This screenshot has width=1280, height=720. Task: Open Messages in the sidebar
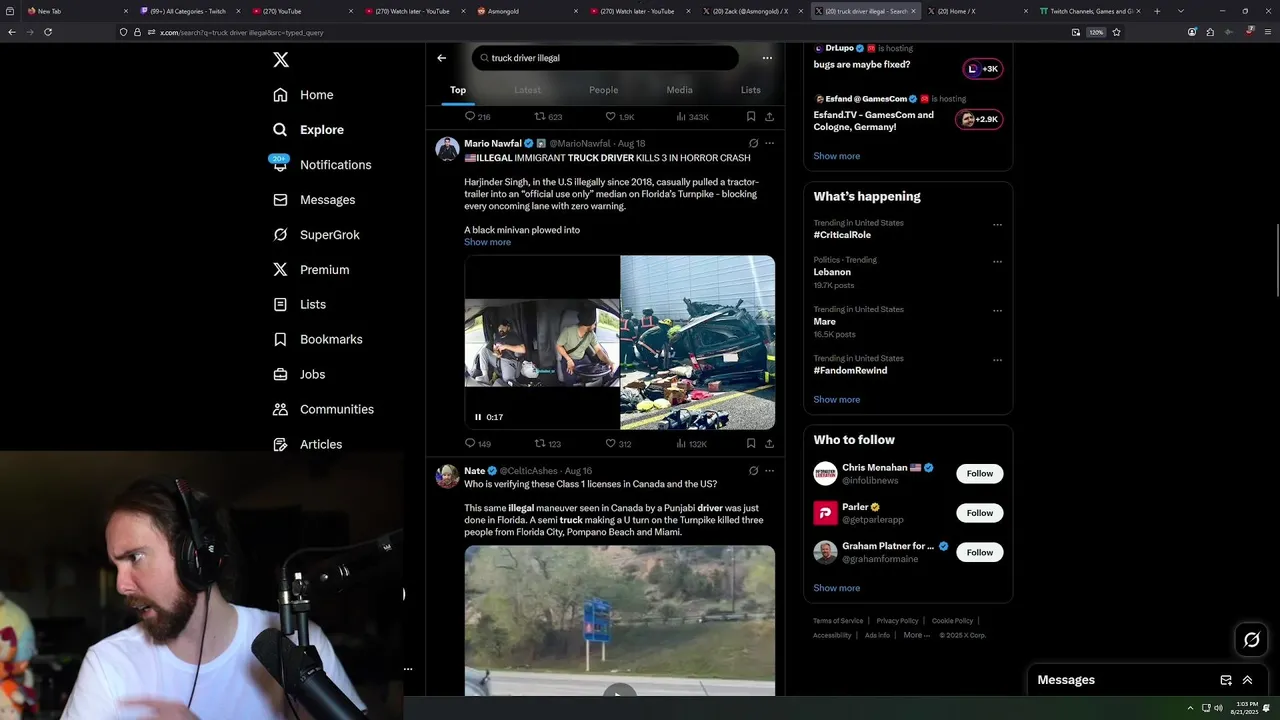(314, 200)
